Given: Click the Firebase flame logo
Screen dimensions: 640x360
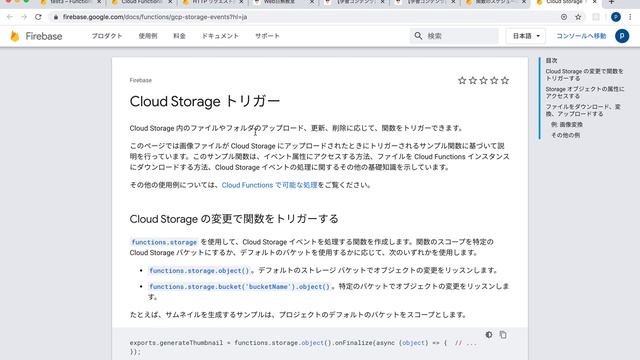Looking at the screenshot, I should coord(15,36).
